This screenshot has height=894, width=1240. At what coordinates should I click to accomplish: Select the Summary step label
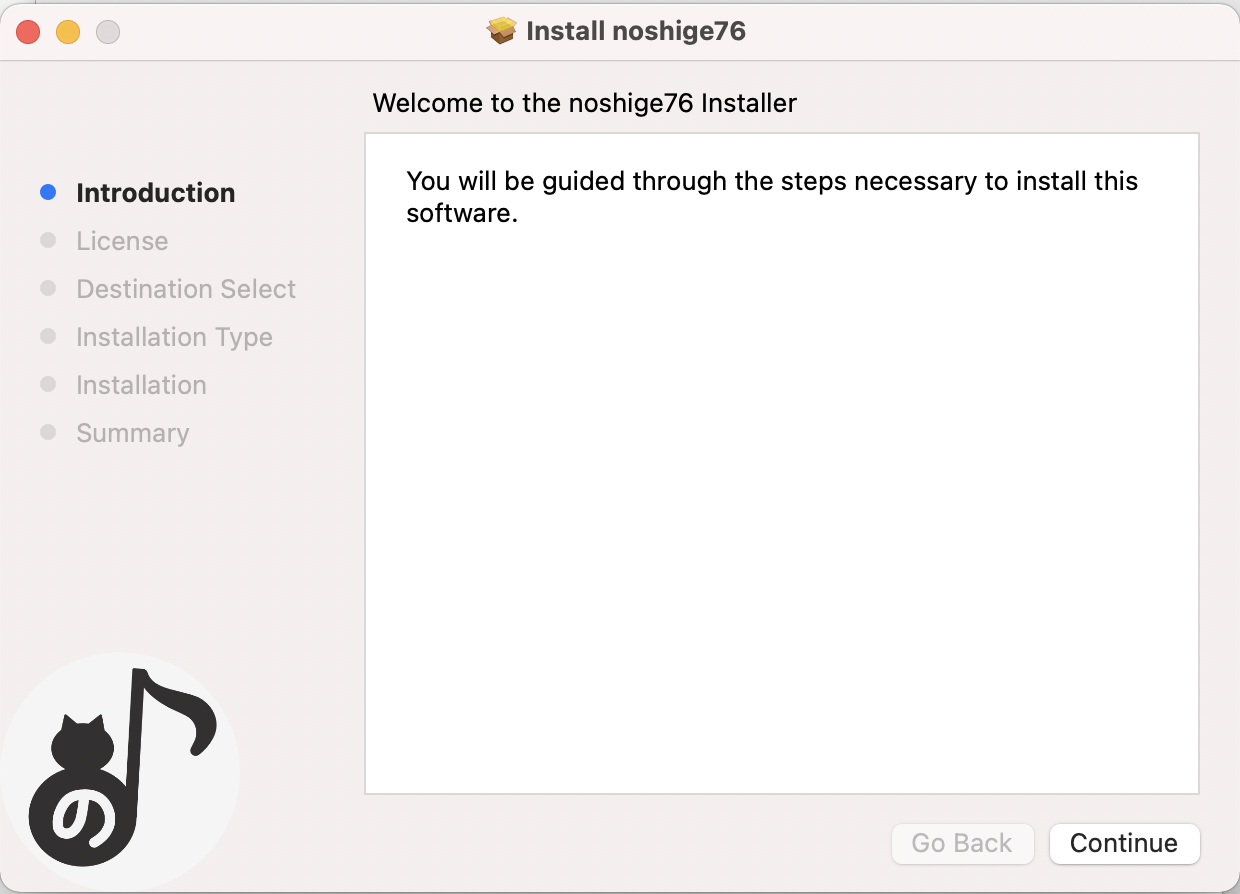point(132,433)
